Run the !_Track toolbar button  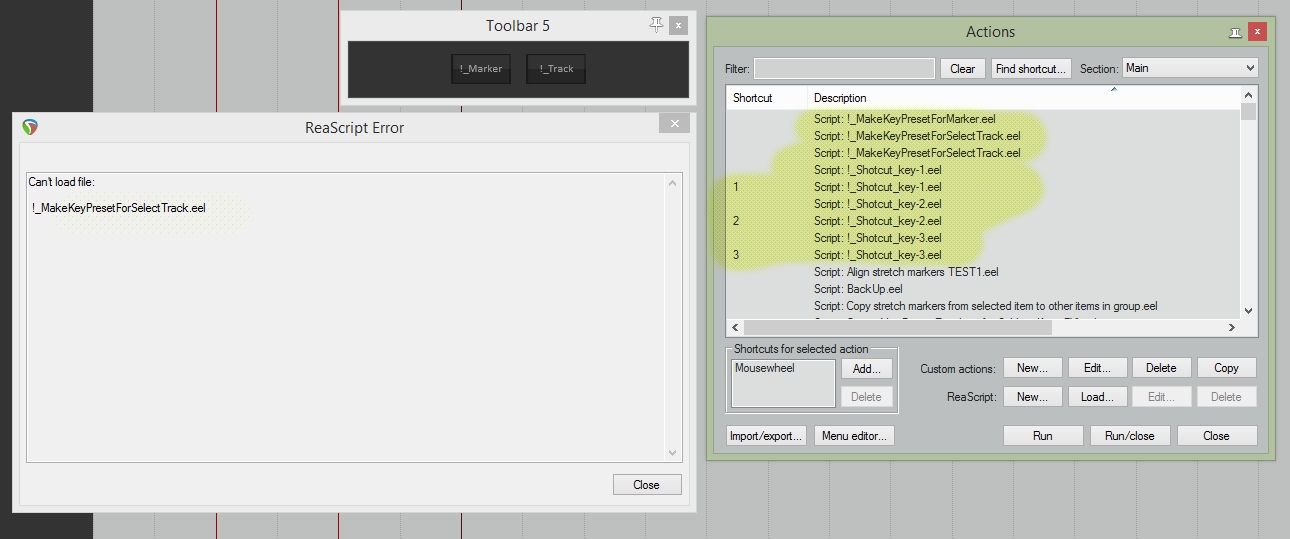click(x=556, y=69)
